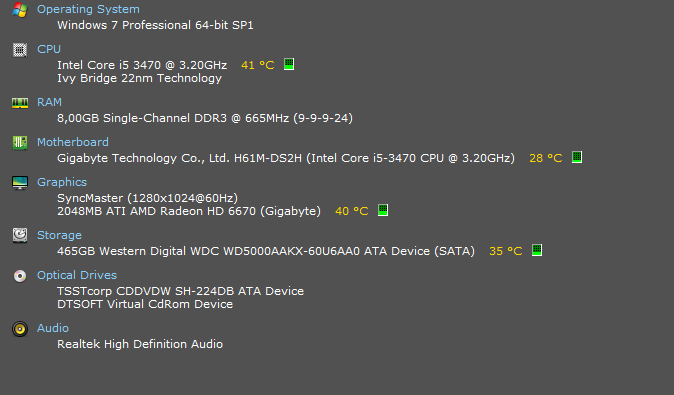Image resolution: width=674 pixels, height=395 pixels.
Task: Click the Storage hard drive icon
Action: tap(20, 236)
